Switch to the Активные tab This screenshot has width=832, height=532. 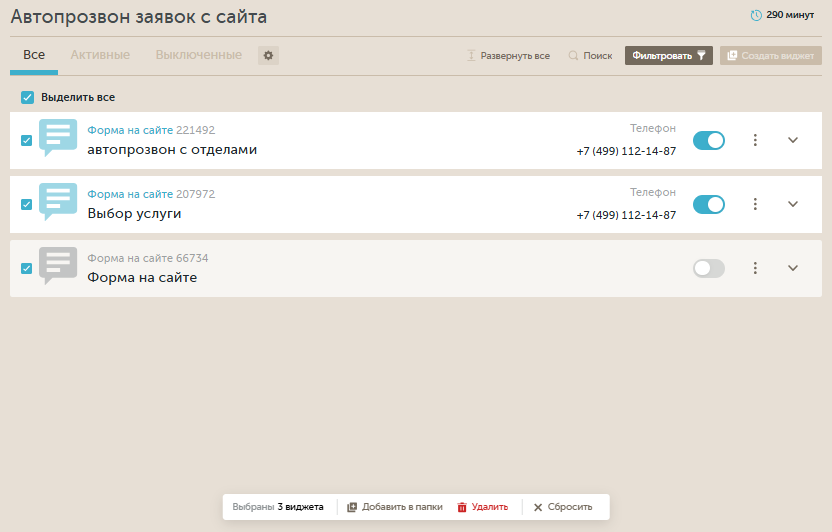[100, 55]
